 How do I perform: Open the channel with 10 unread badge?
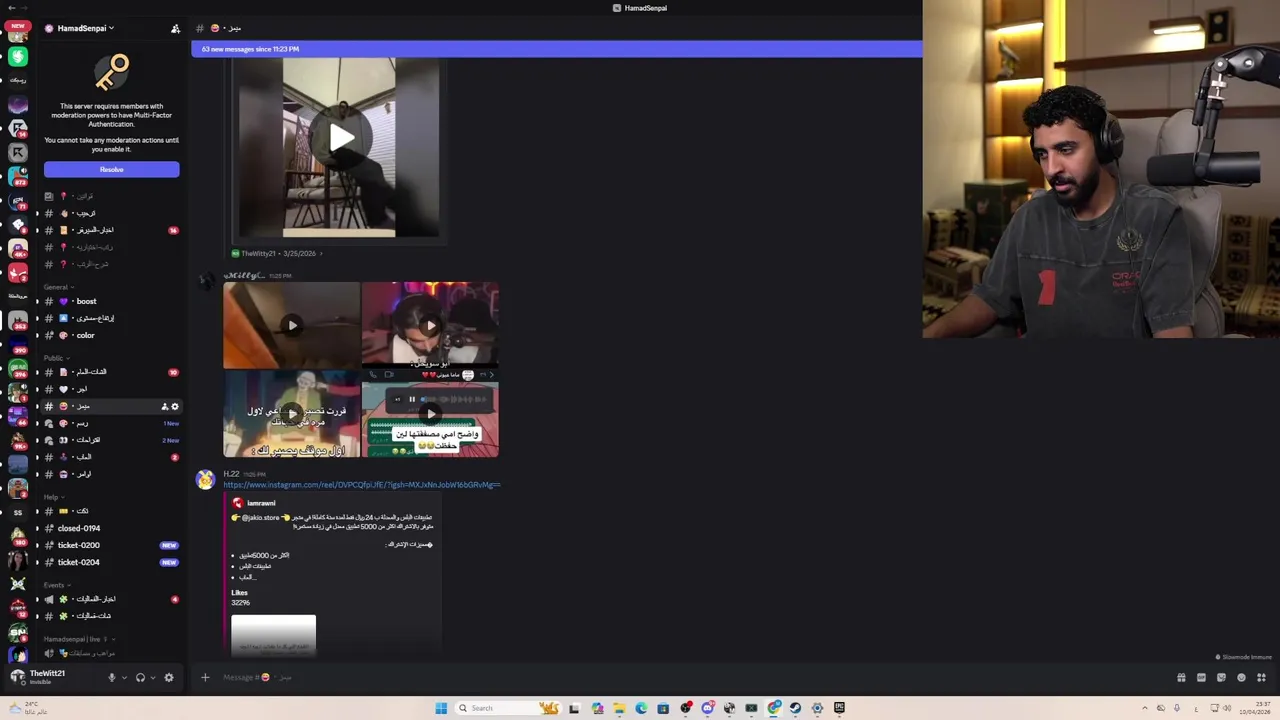(x=110, y=372)
